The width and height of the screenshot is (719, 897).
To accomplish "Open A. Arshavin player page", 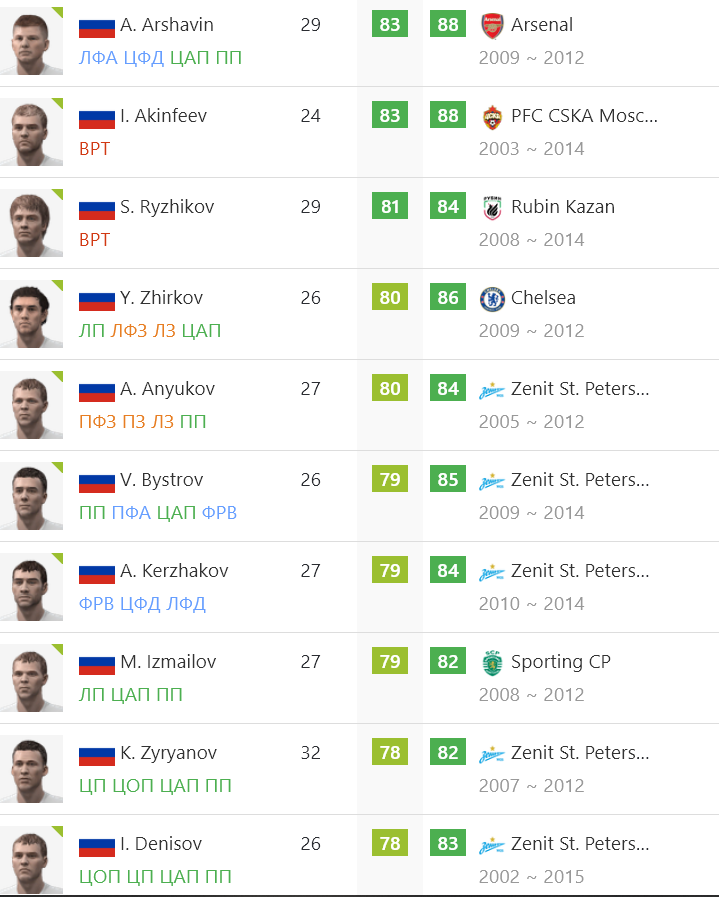I will pos(166,25).
